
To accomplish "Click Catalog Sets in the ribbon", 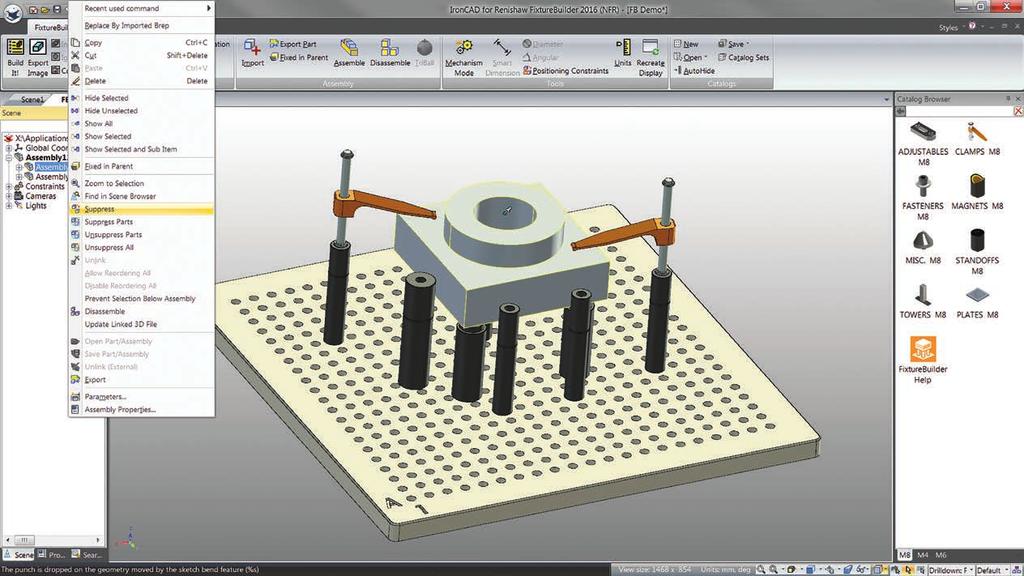I will tap(743, 57).
